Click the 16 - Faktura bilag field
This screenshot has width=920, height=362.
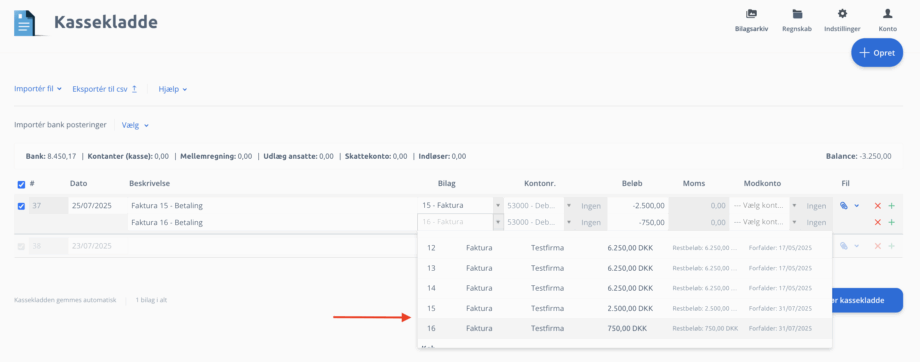point(455,222)
